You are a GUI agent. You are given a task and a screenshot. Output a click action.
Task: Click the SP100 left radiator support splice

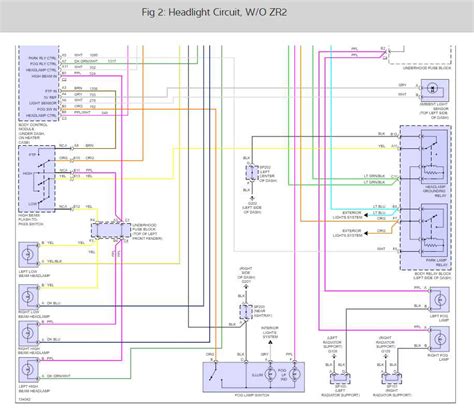[339, 379]
